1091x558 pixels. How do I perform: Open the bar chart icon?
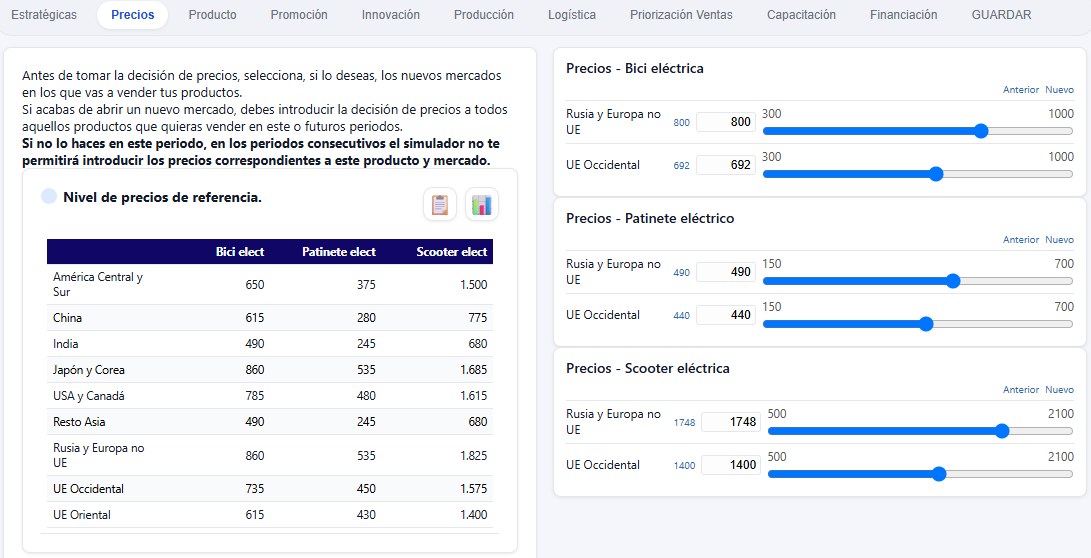click(481, 205)
